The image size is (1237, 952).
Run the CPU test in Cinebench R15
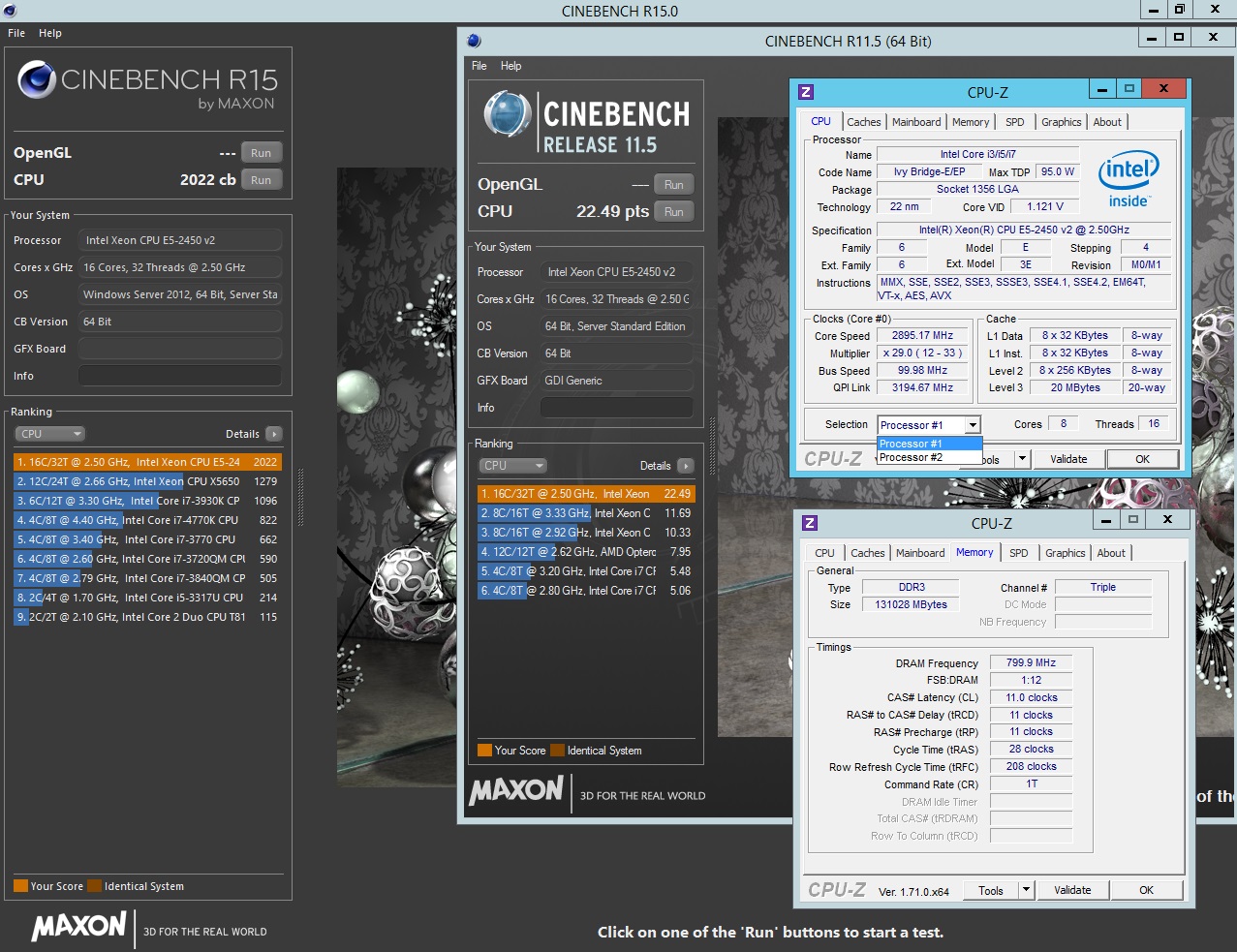[x=262, y=180]
